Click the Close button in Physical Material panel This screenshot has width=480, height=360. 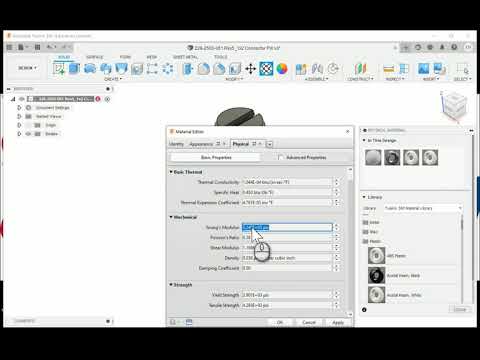click(460, 310)
